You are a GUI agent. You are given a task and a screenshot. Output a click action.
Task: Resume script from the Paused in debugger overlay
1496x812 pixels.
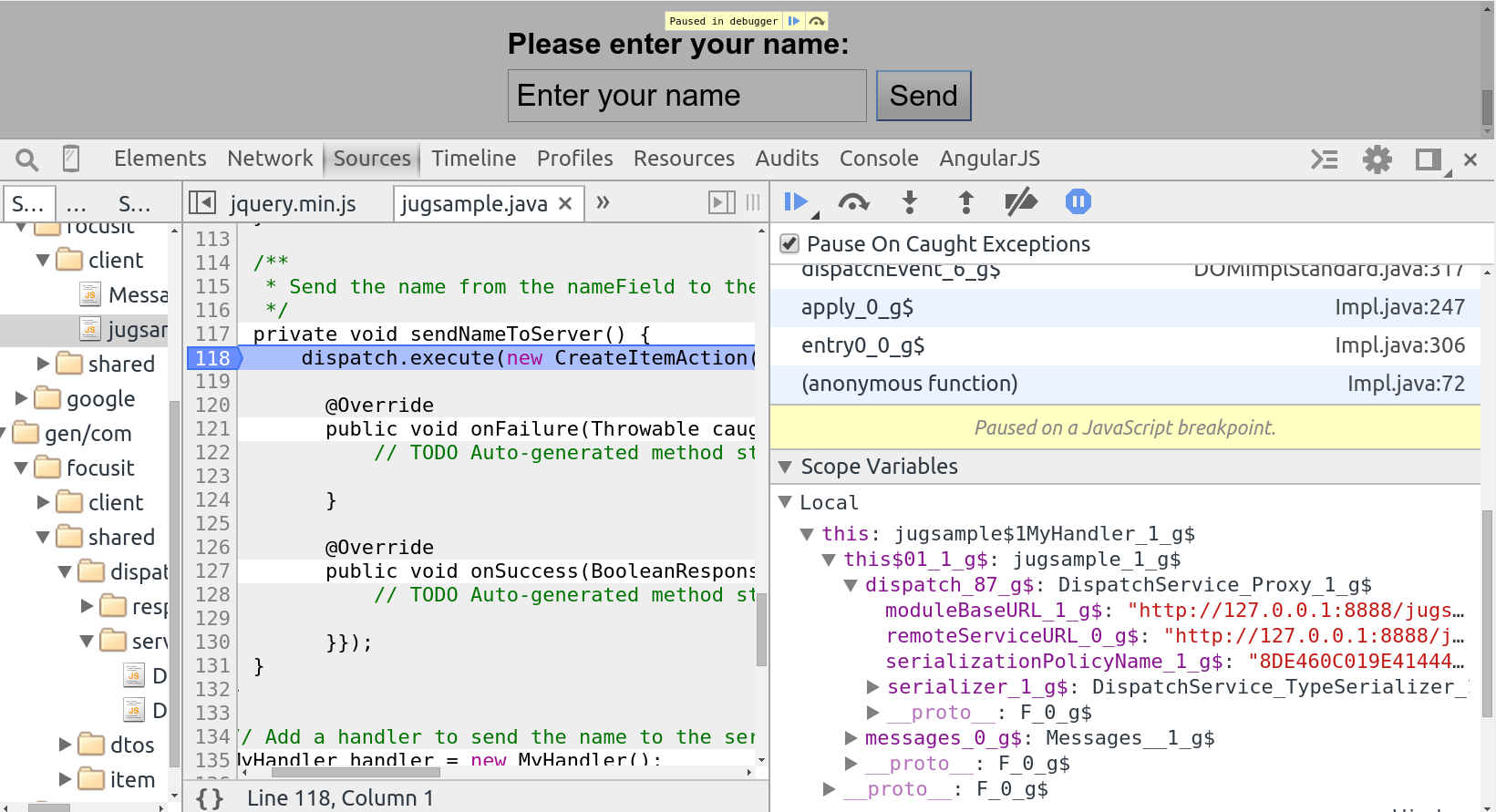click(x=793, y=21)
